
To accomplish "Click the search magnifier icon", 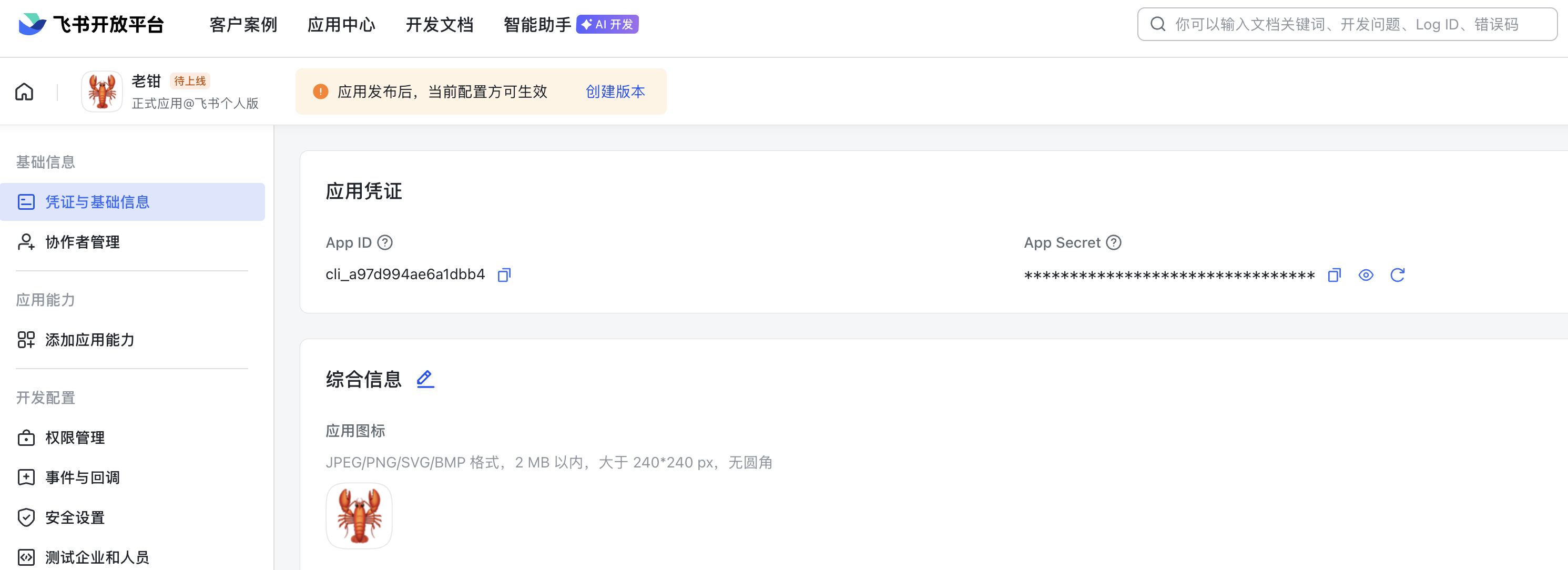I will [1158, 24].
